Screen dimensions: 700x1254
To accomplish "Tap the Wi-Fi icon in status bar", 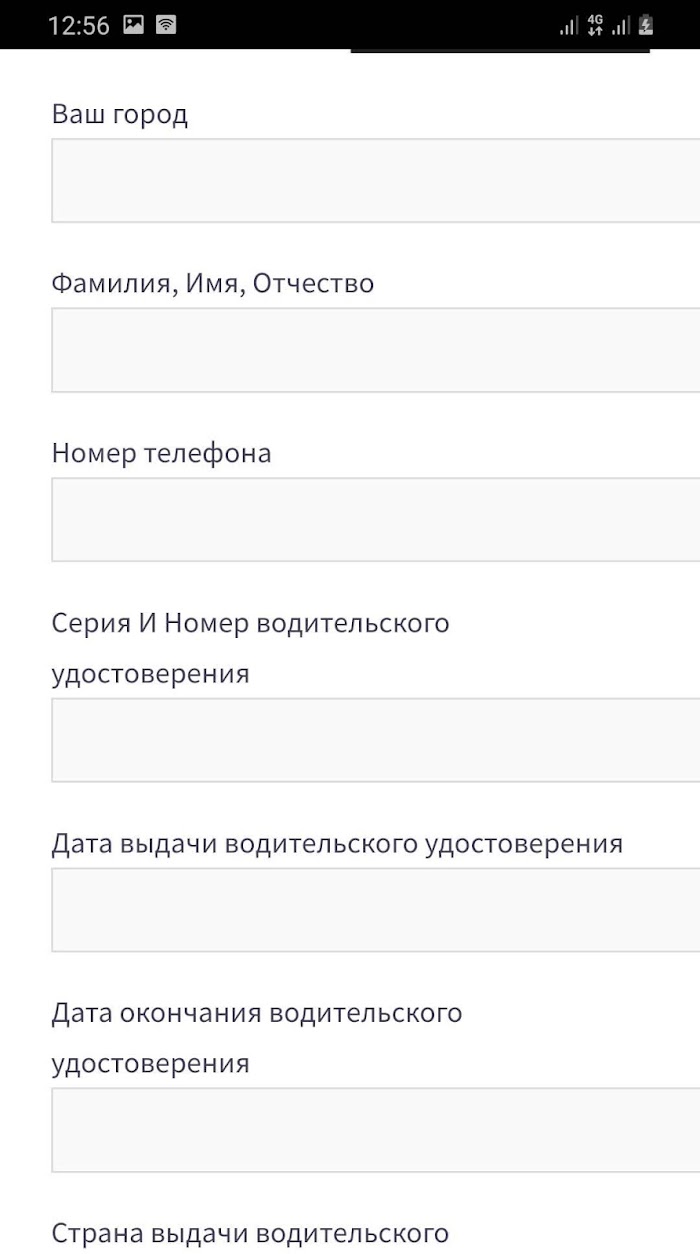I will [x=166, y=25].
